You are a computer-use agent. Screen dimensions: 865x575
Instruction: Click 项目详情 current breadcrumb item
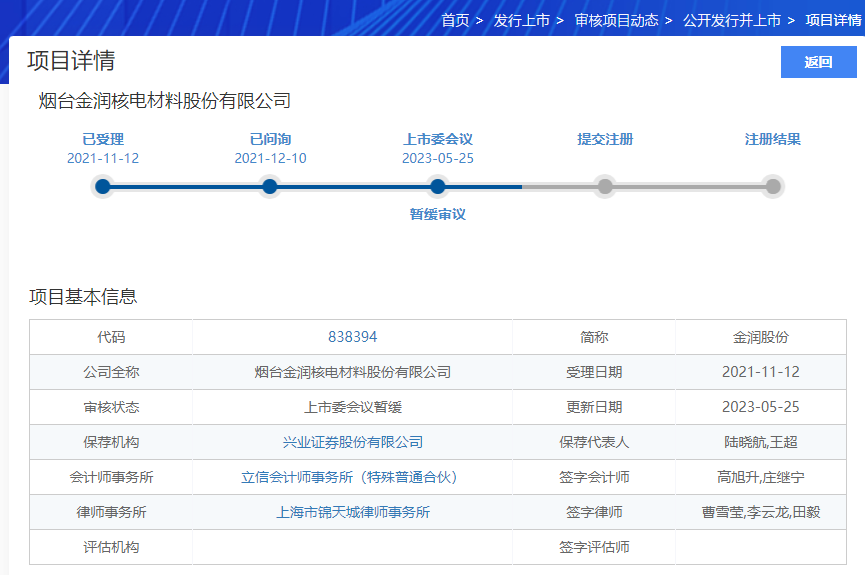coord(833,20)
